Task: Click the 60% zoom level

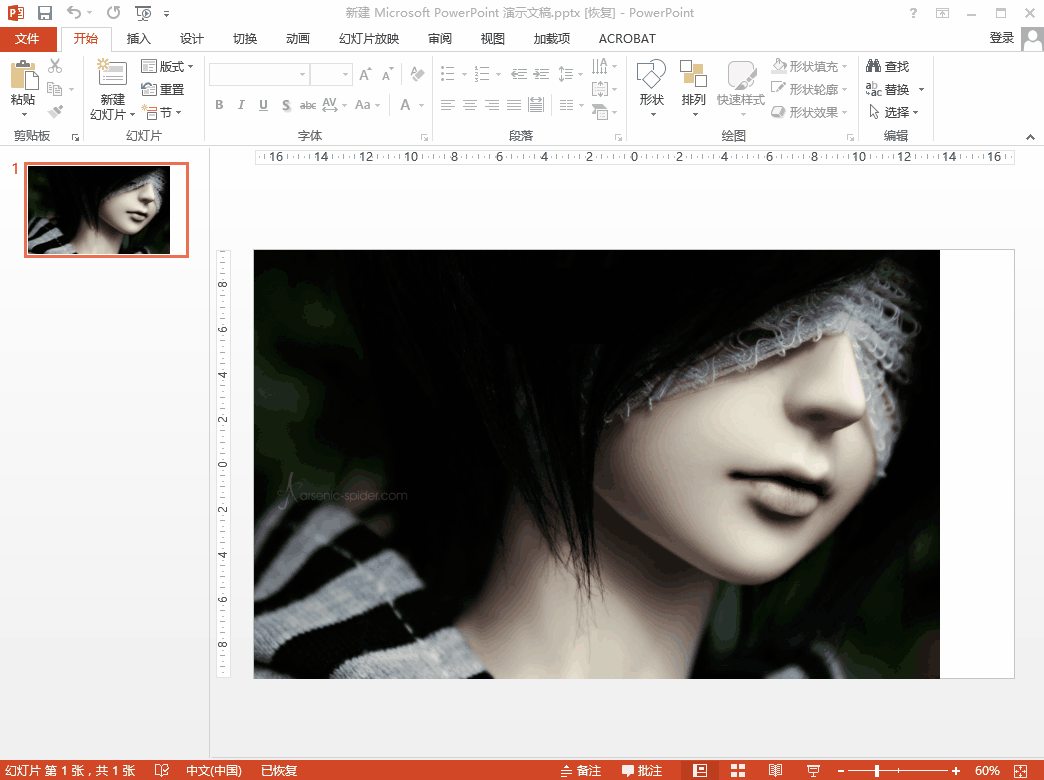Action: pyautogui.click(x=987, y=771)
